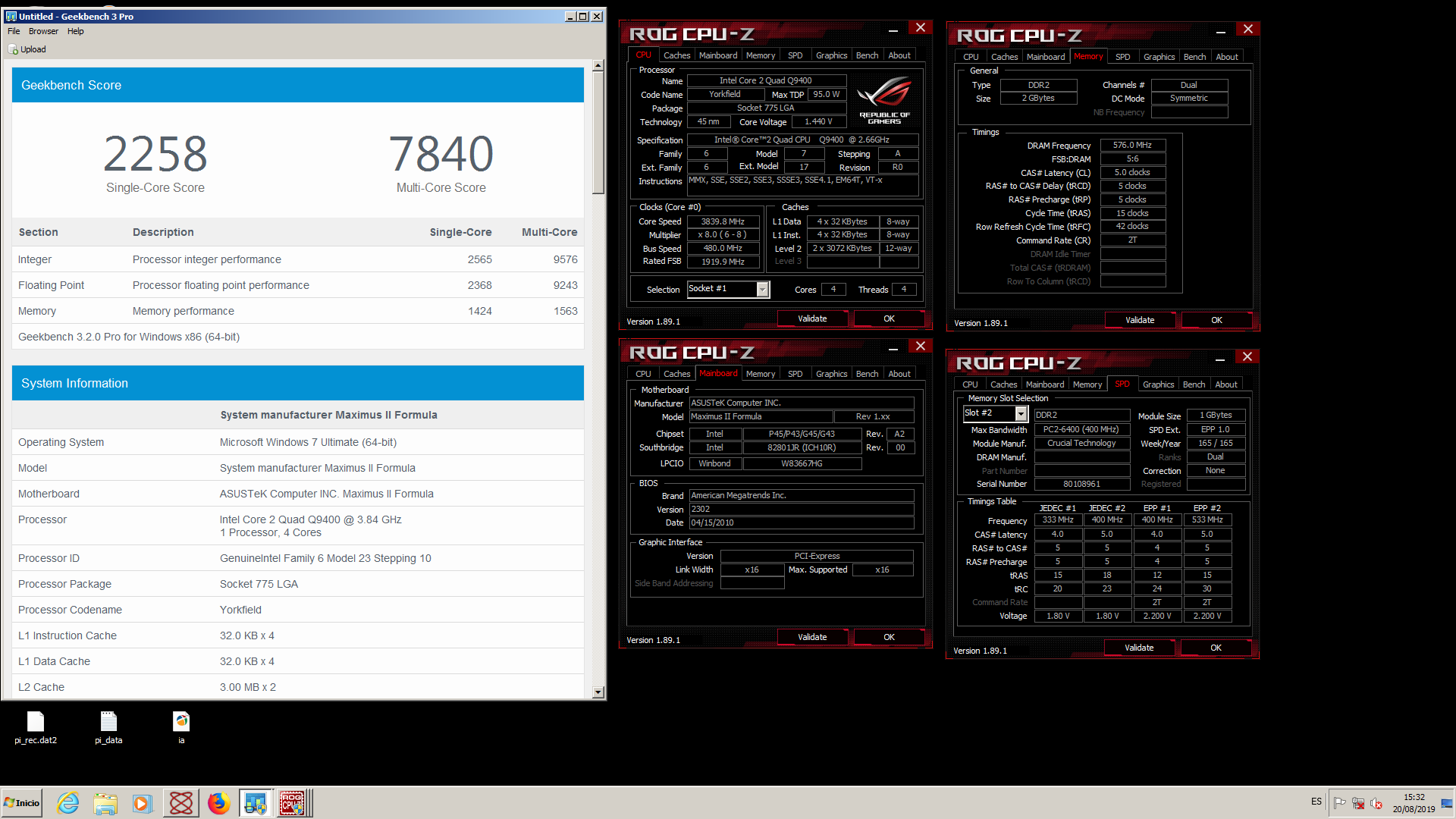This screenshot has width=1456, height=819.
Task: Open Graphics tab in CPU-Z Mainboard window
Action: [x=831, y=374]
